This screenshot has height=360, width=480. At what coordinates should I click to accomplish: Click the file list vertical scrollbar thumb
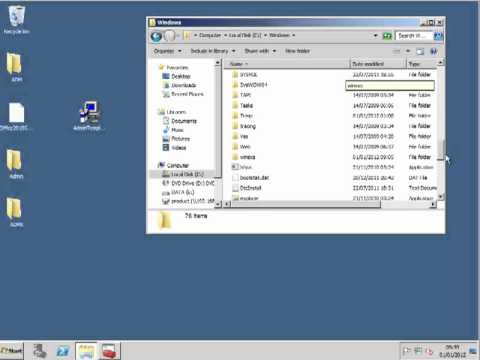tap(441, 149)
